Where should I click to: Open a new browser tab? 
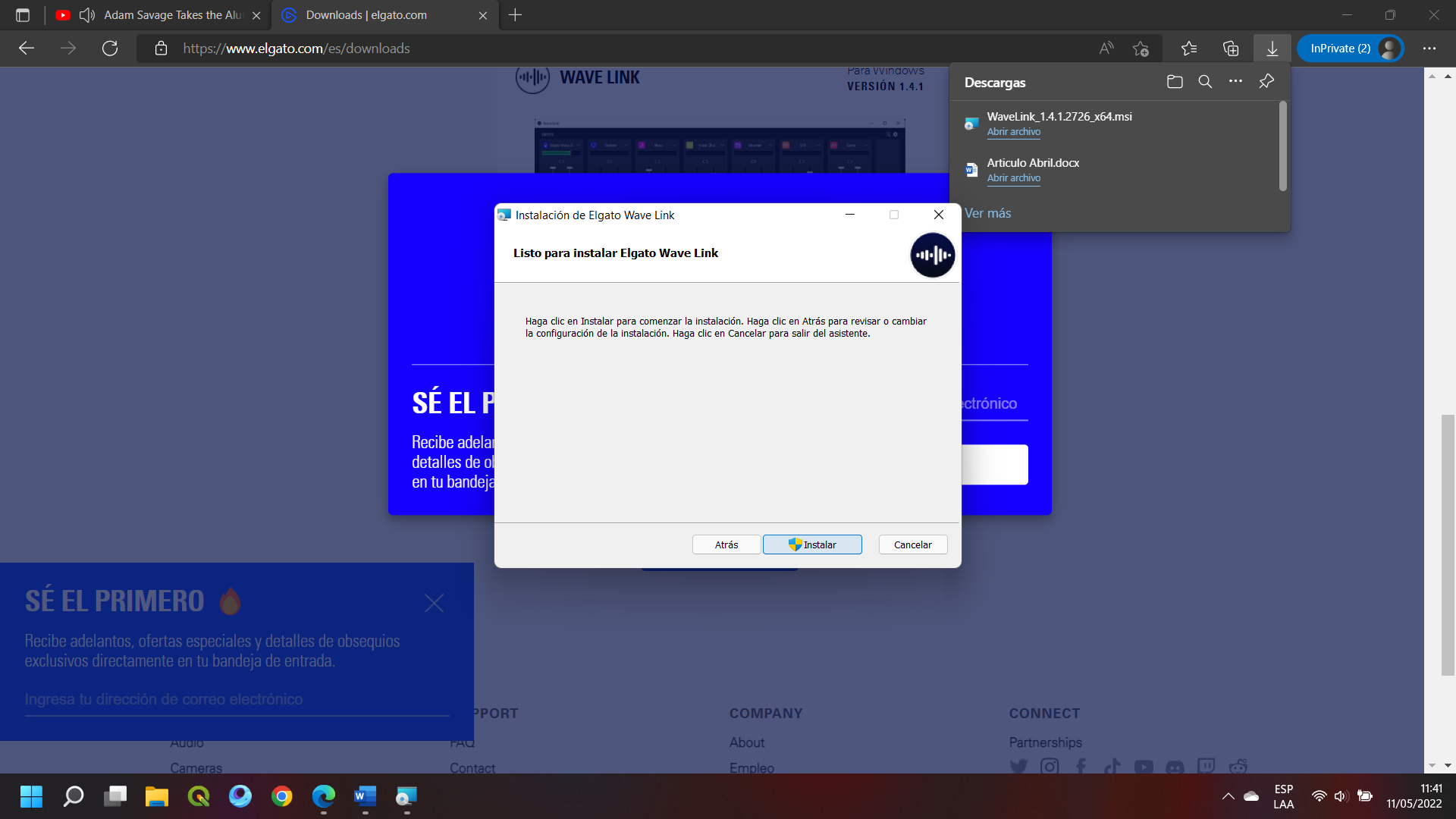tap(515, 15)
